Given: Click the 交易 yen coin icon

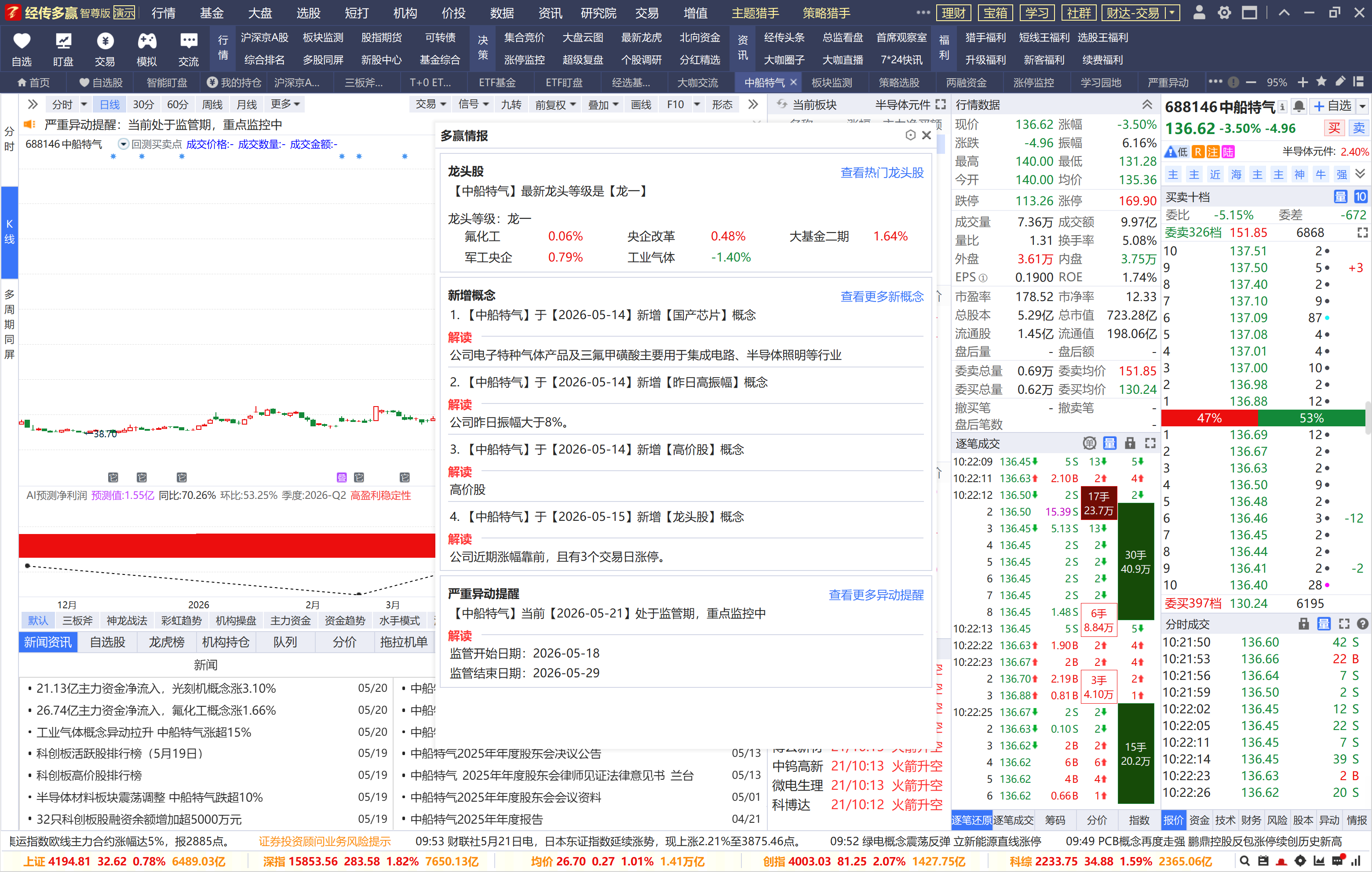Looking at the screenshot, I should pyautogui.click(x=105, y=41).
